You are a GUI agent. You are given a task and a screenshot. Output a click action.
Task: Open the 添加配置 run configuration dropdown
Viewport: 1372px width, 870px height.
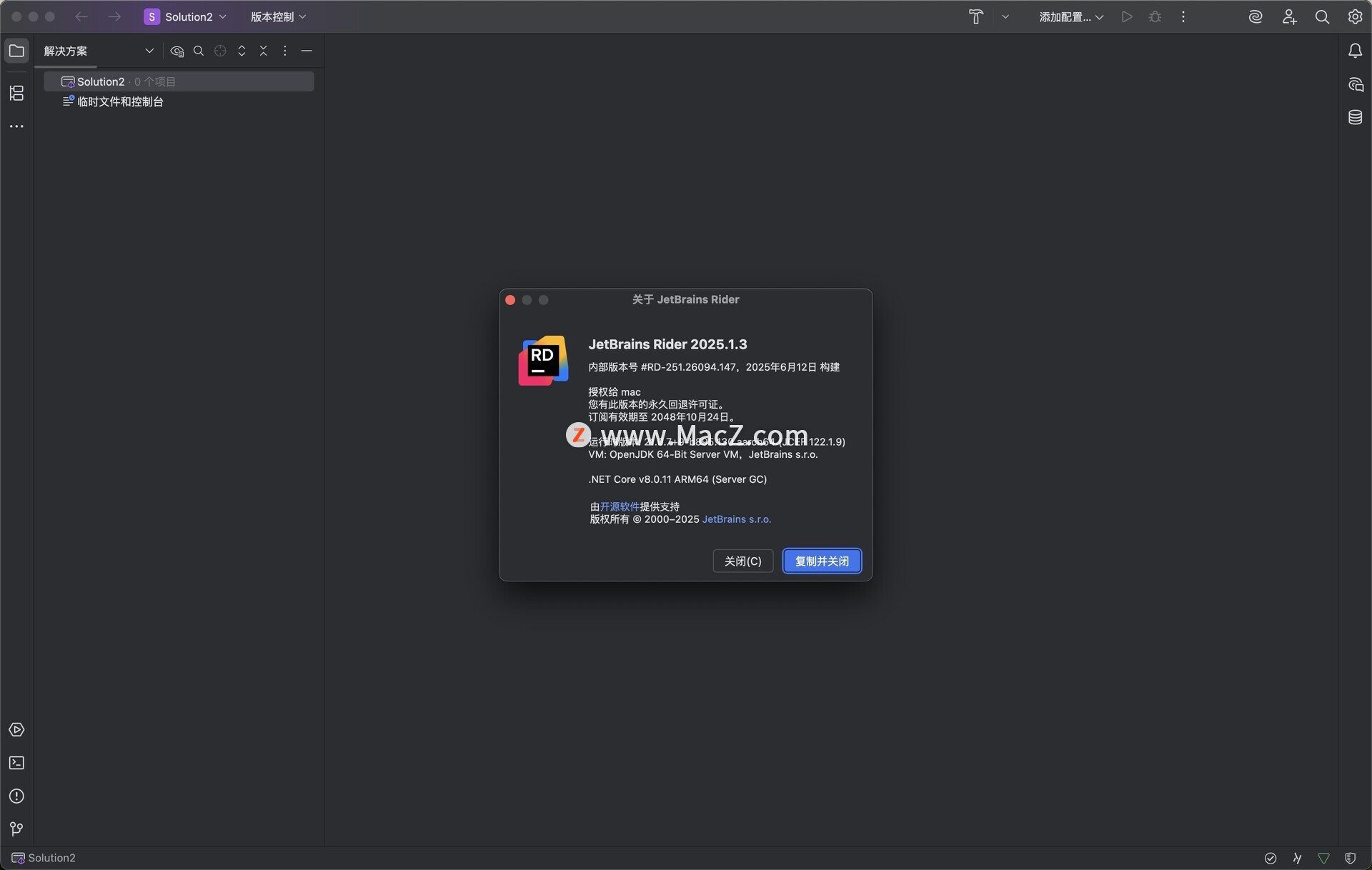[x=1071, y=16]
